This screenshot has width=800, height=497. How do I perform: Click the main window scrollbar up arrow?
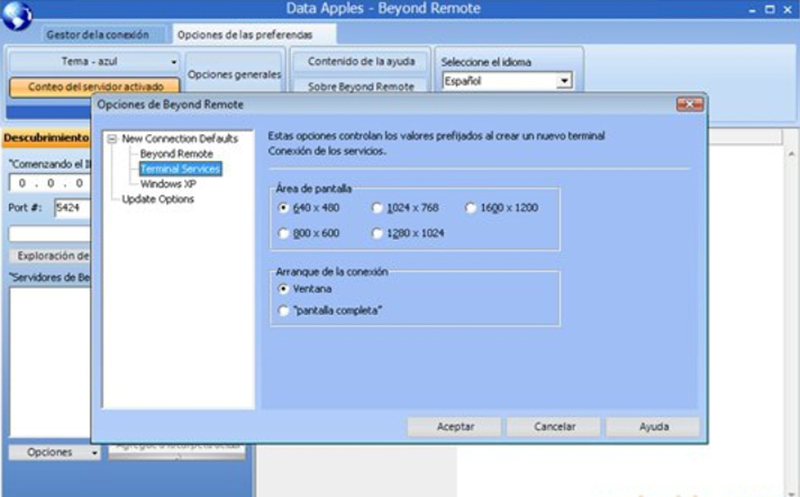791,153
